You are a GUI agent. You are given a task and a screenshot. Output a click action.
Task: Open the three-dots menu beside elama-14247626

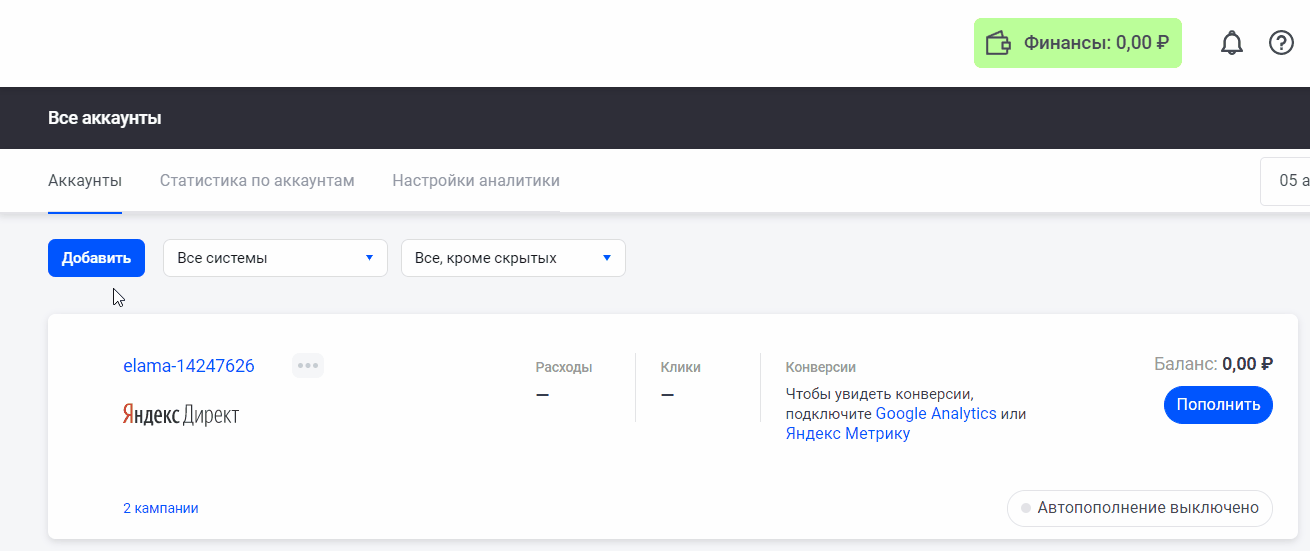[308, 366]
